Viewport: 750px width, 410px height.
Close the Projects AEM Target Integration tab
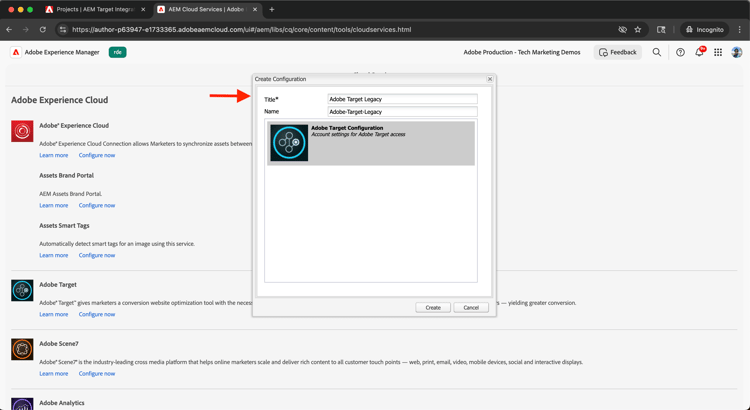143,10
